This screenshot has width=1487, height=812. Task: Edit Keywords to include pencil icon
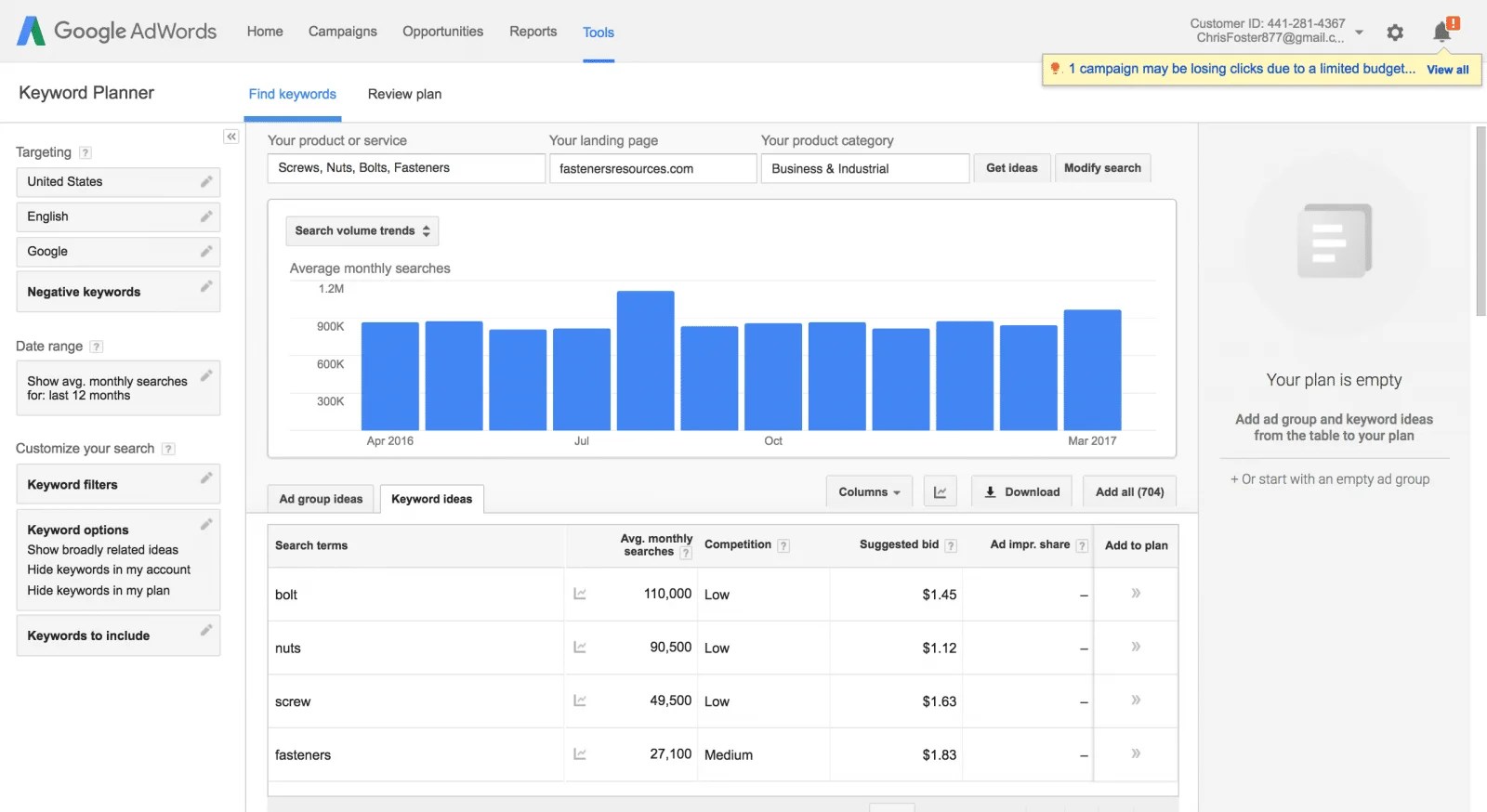coord(206,630)
